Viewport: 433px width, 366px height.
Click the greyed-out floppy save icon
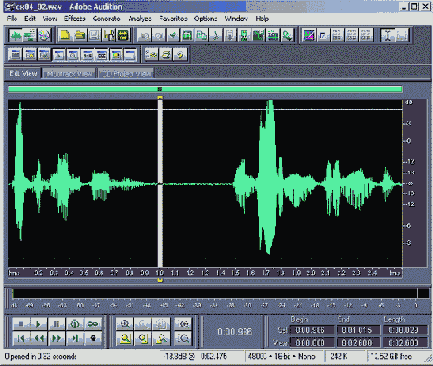pyautogui.click(x=94, y=35)
